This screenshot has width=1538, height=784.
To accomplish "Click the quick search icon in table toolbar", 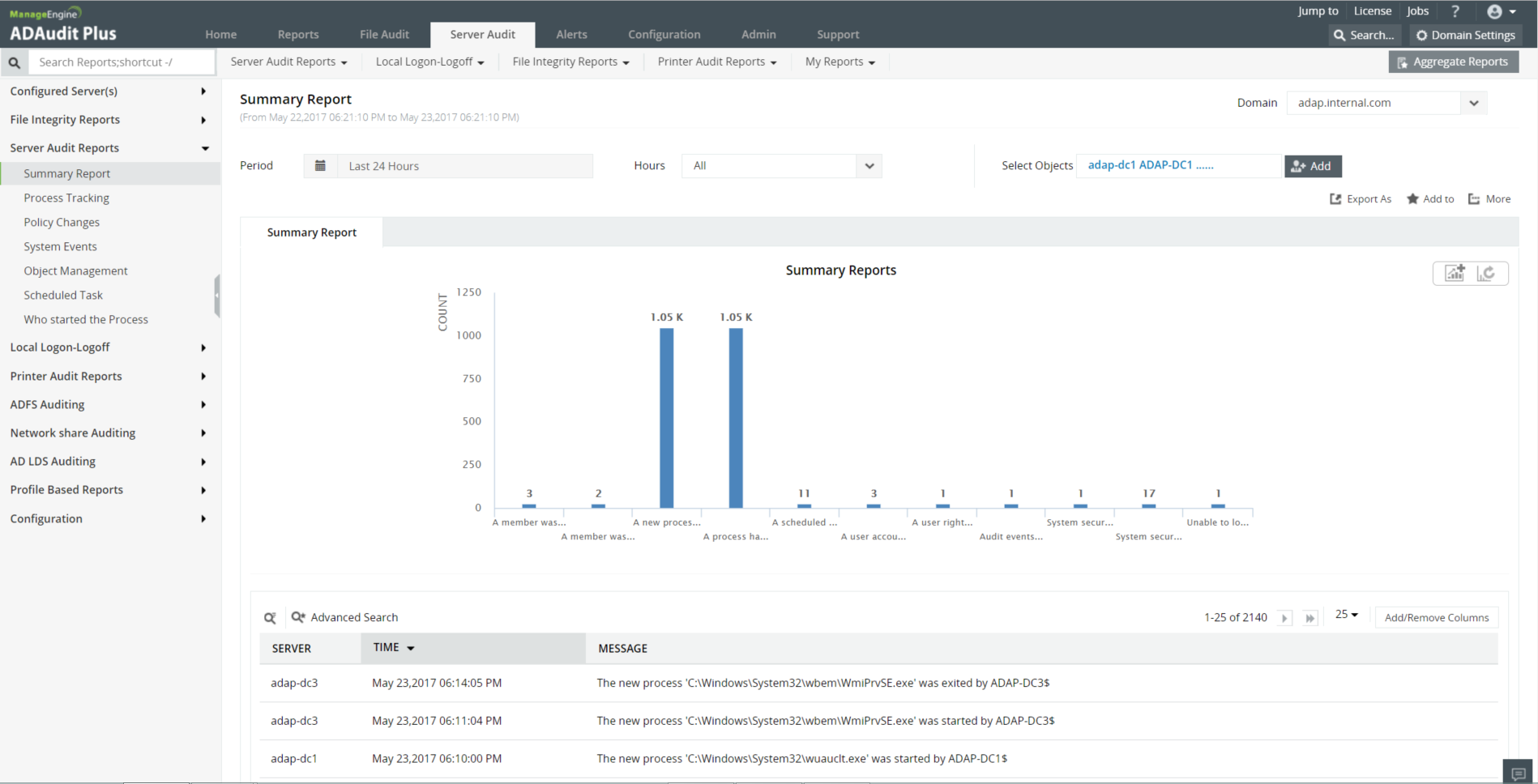I will pos(271,618).
